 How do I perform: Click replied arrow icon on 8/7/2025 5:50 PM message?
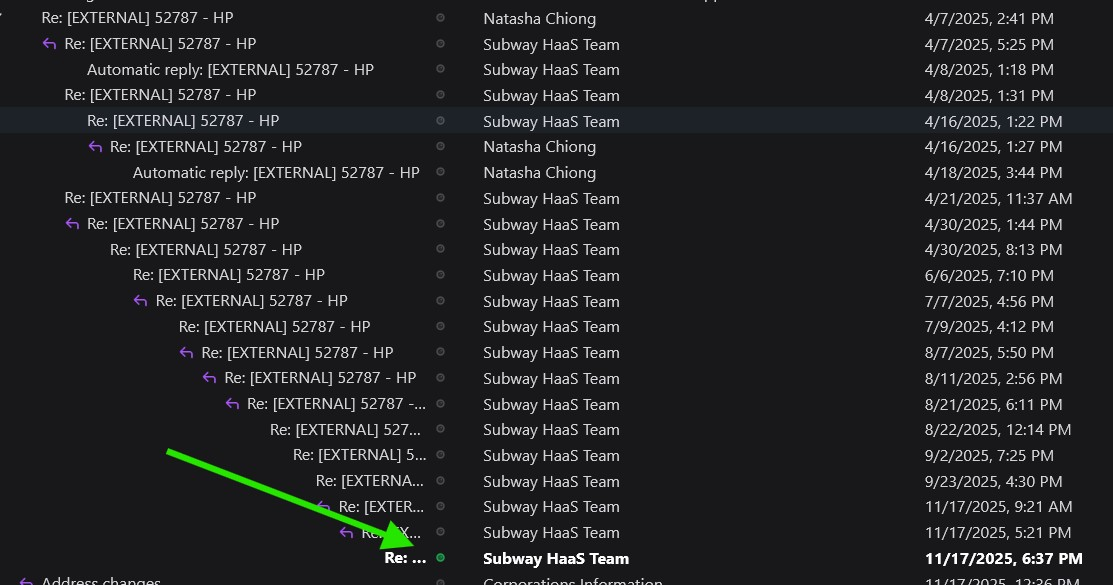point(187,352)
